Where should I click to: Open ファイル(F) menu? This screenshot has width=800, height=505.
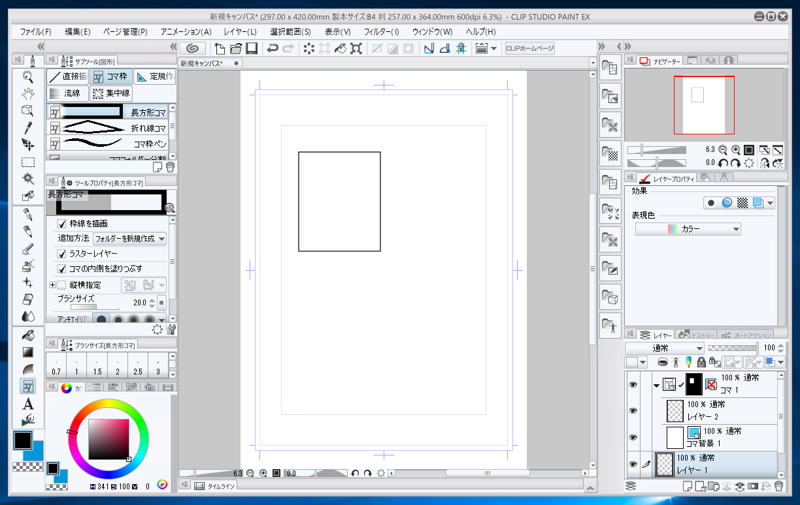tap(36, 32)
